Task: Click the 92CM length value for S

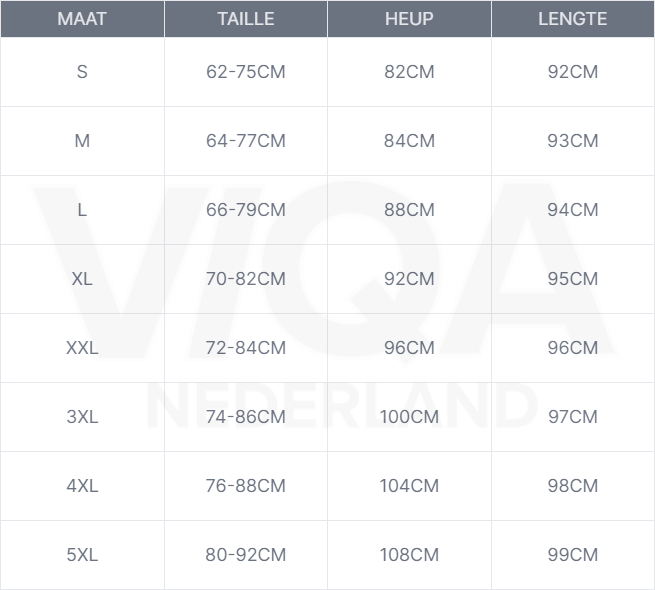Action: coord(572,72)
